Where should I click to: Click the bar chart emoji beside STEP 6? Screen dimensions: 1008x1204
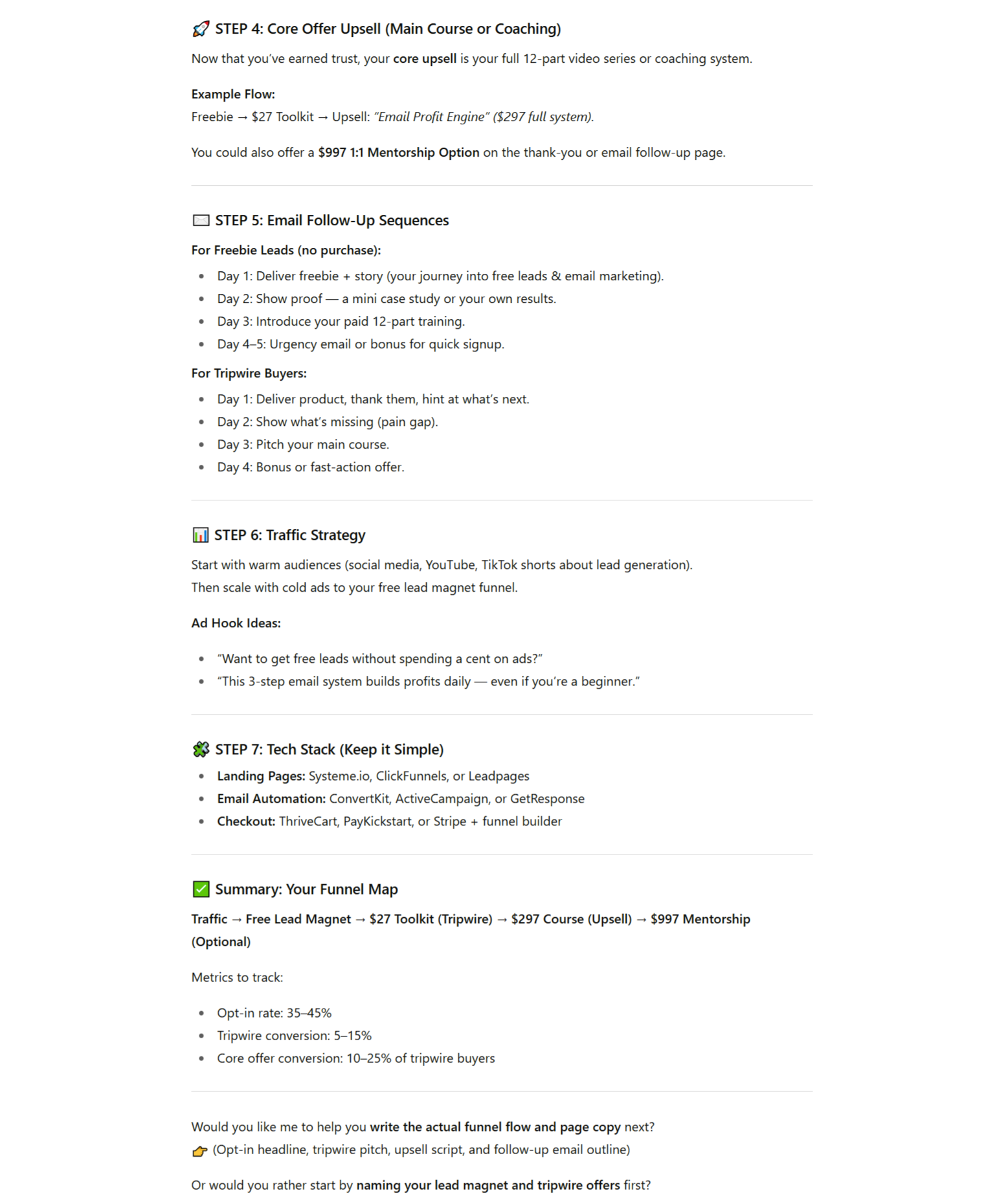coord(201,535)
